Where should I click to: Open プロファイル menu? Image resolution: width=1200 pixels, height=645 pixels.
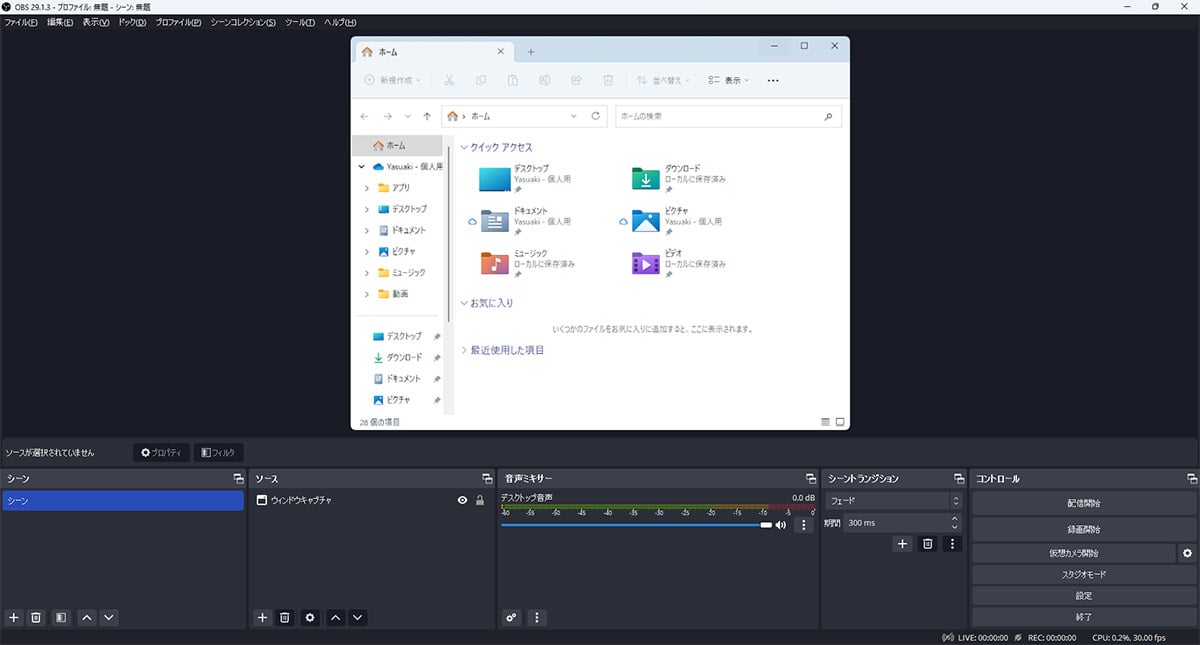click(x=178, y=22)
